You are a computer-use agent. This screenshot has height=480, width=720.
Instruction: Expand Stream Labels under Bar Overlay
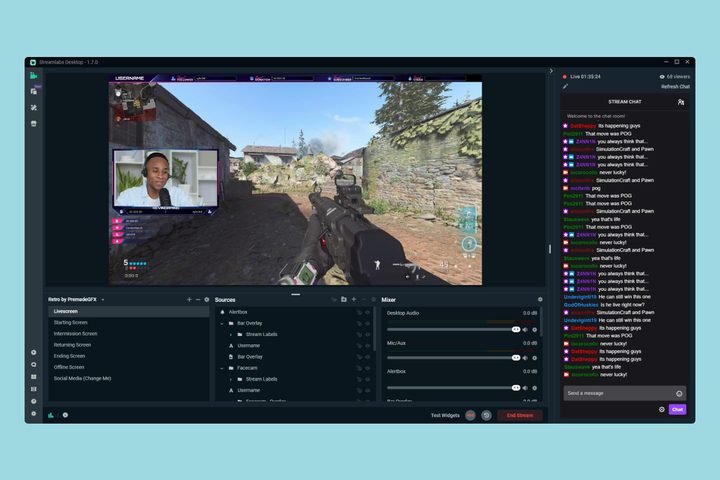click(x=231, y=335)
